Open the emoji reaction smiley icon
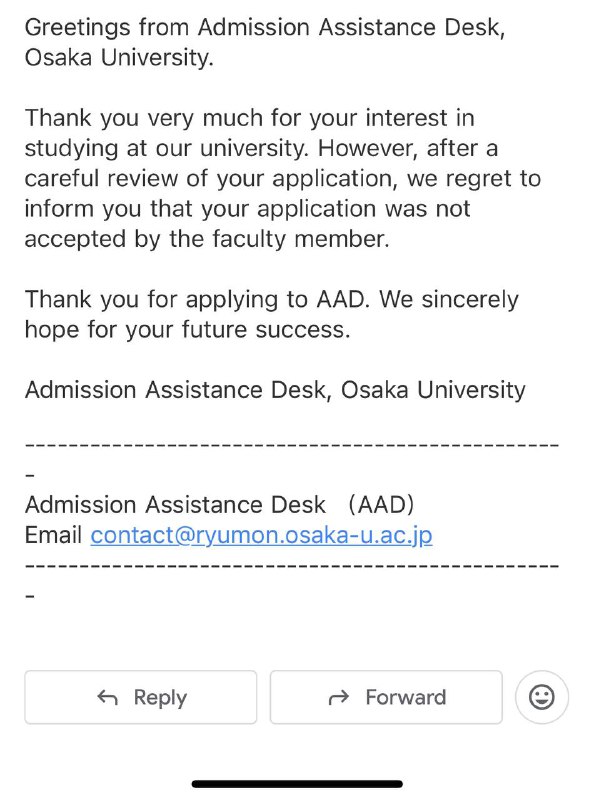594x800 pixels. [542, 697]
